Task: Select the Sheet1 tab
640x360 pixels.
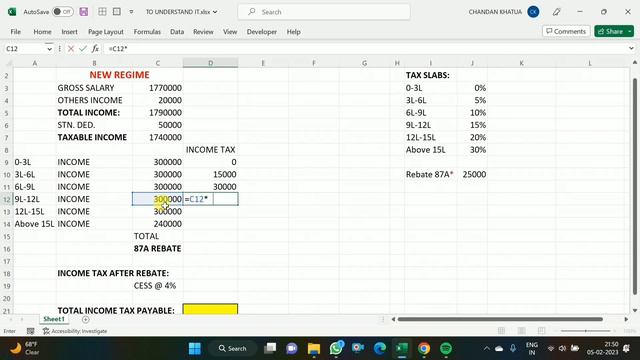Action: pos(54,319)
